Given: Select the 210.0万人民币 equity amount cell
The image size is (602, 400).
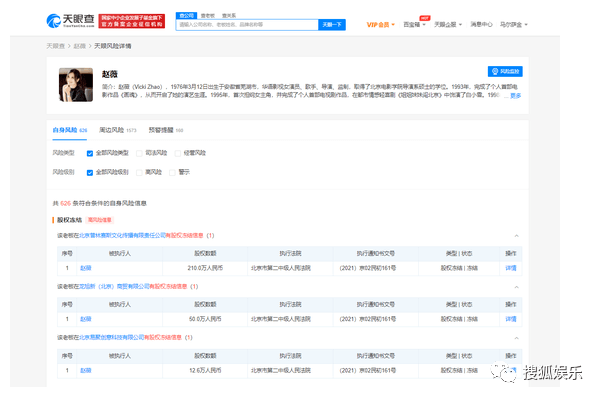Looking at the screenshot, I should (205, 268).
